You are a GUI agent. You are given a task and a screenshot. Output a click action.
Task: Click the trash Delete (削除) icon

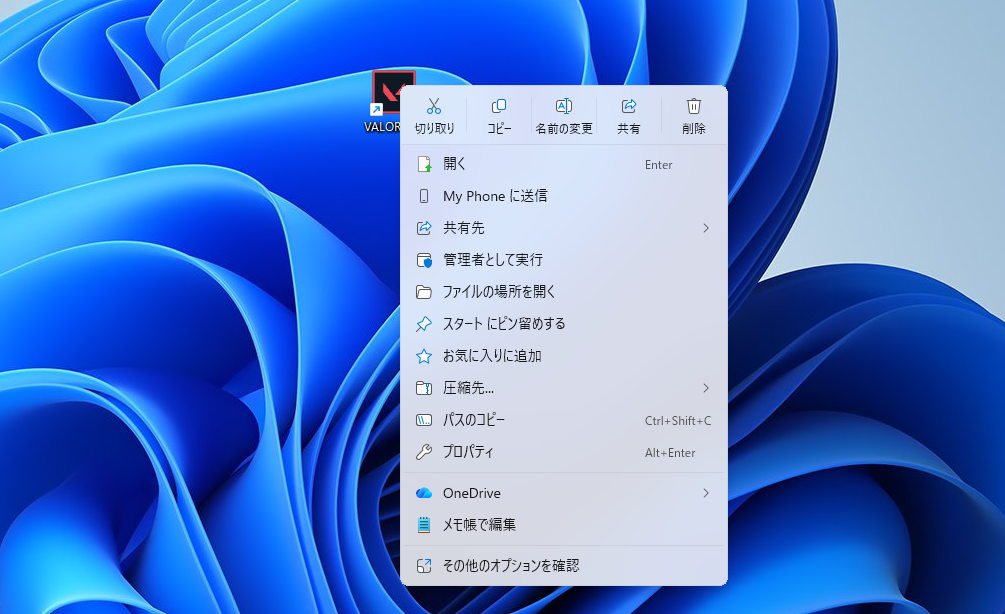click(x=694, y=107)
